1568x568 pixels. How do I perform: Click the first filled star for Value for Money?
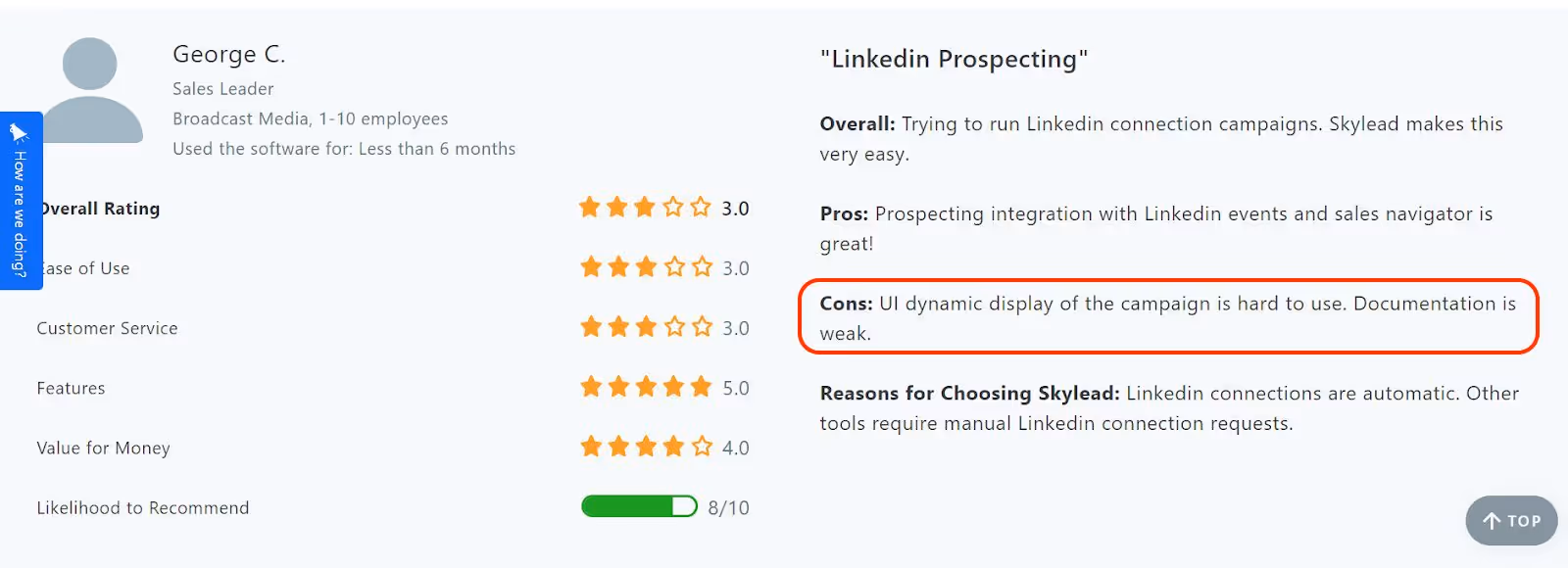point(591,447)
